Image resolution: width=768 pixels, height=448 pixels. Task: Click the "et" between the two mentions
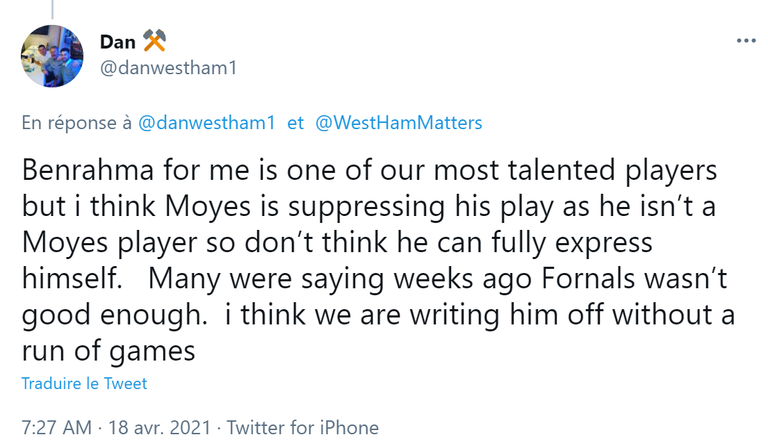coord(295,123)
